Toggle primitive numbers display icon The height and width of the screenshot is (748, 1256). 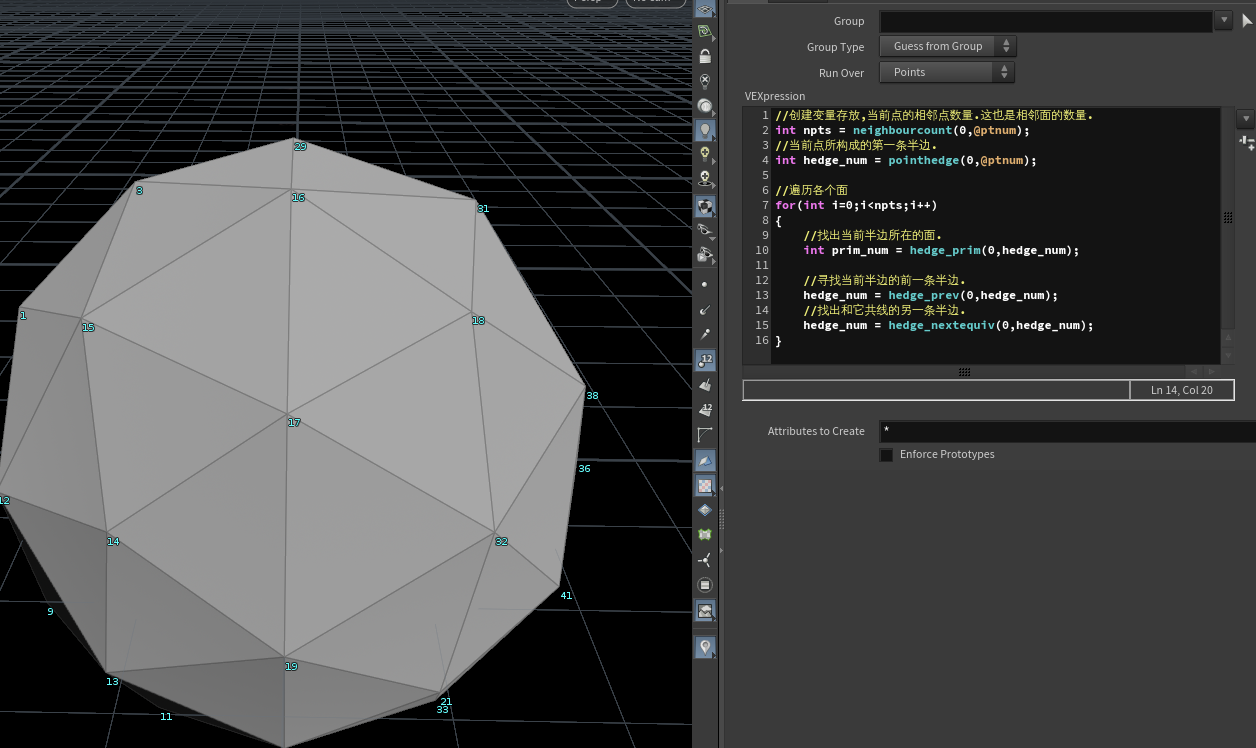point(705,409)
